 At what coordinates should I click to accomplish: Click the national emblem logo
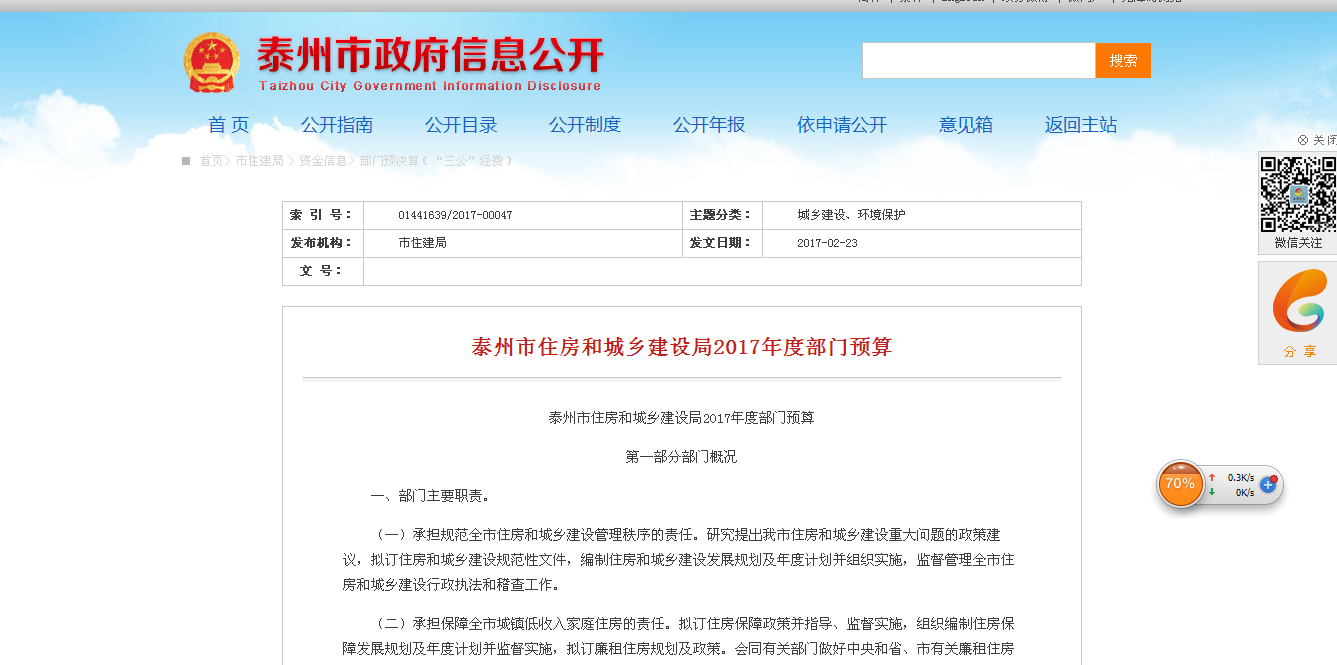tap(212, 63)
